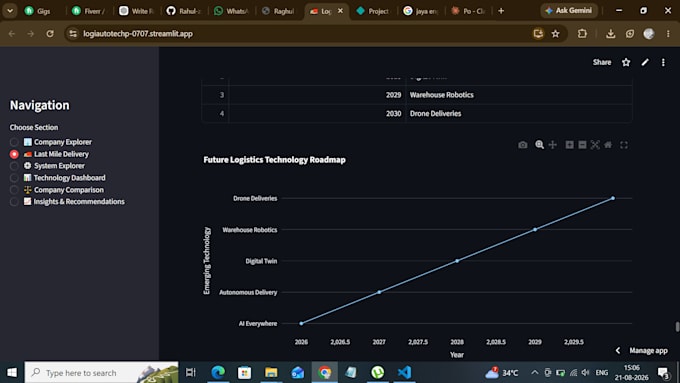Select the chart Zoom tool
Image resolution: width=680 pixels, height=383 pixels.
(539, 145)
